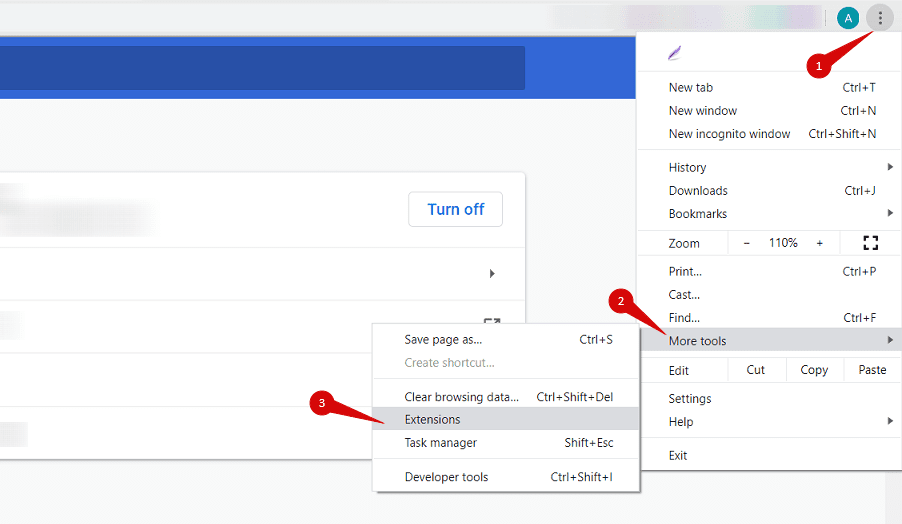
Task: Choose Clear browsing data option
Action: (461, 397)
